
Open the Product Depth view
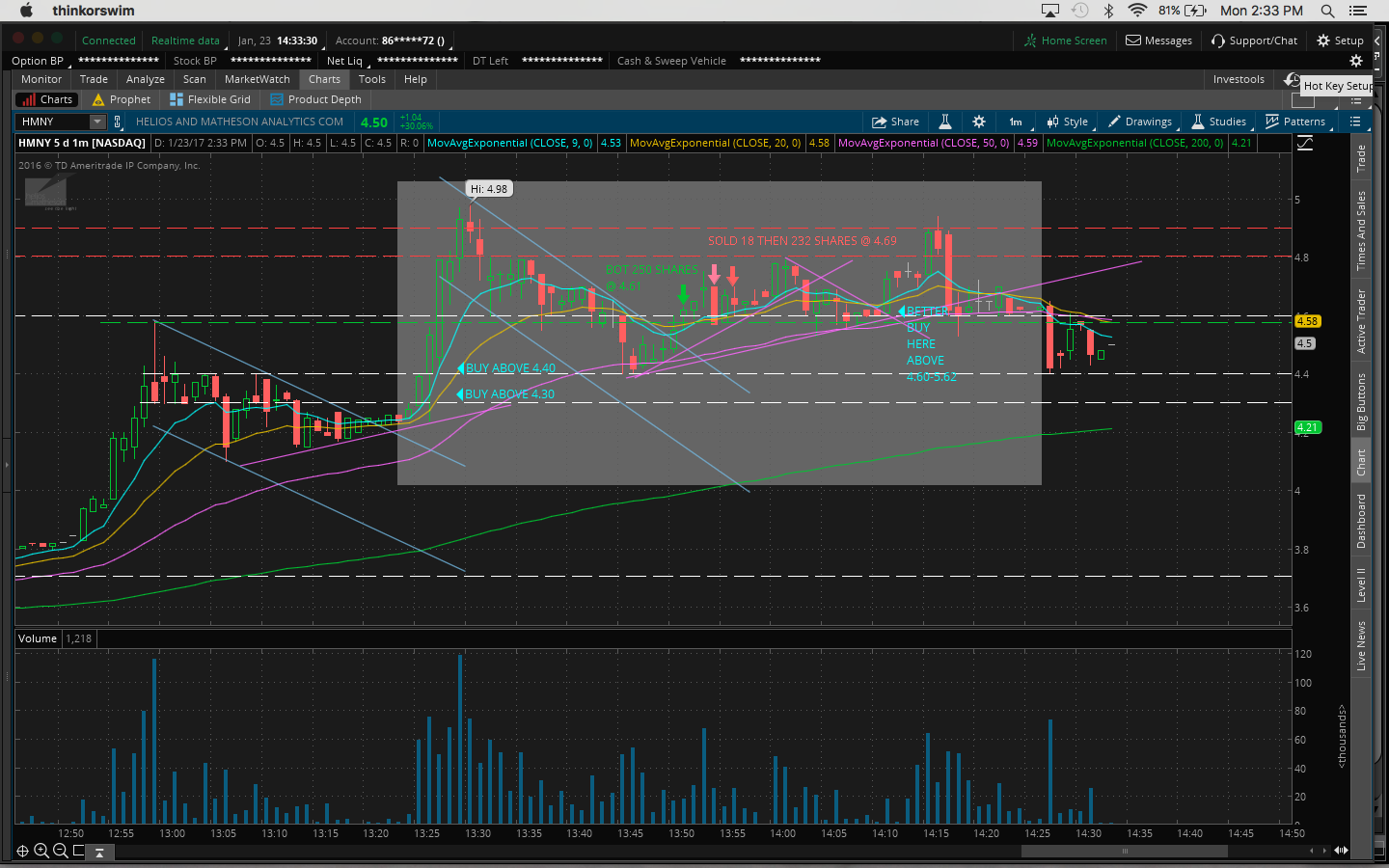316,99
